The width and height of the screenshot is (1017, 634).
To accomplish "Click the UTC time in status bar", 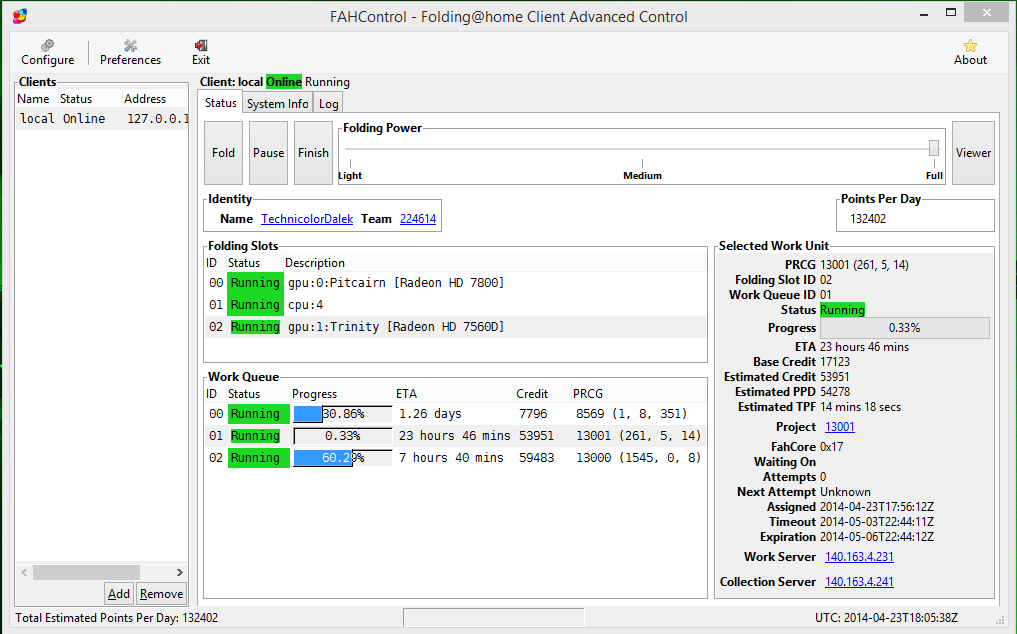I will click(886, 618).
